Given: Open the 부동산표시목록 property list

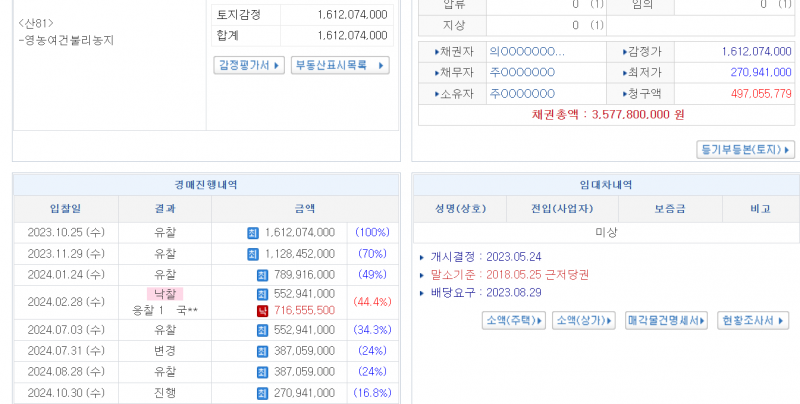Looking at the screenshot, I should [x=340, y=65].
